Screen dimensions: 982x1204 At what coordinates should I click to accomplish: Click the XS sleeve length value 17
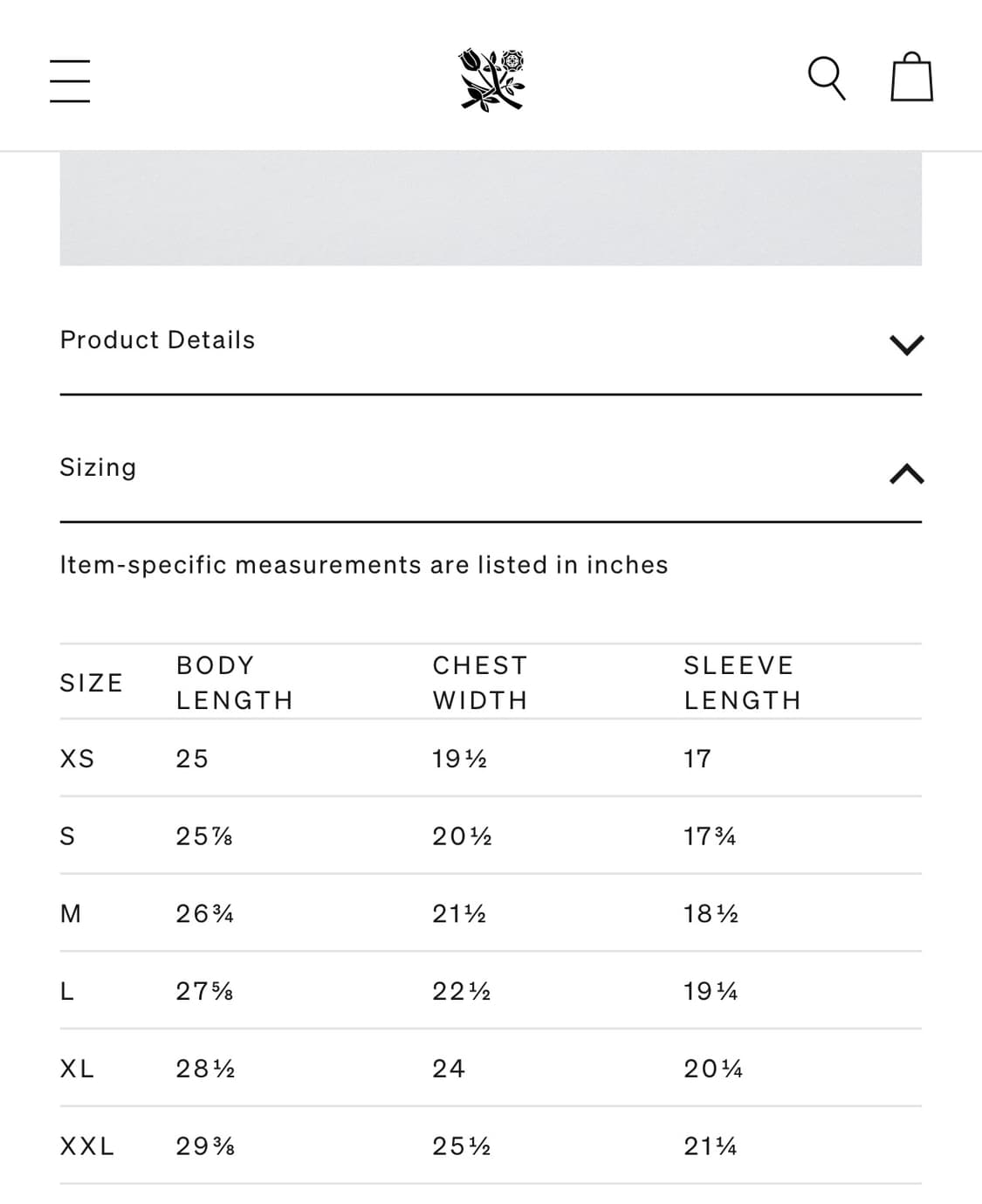point(697,759)
